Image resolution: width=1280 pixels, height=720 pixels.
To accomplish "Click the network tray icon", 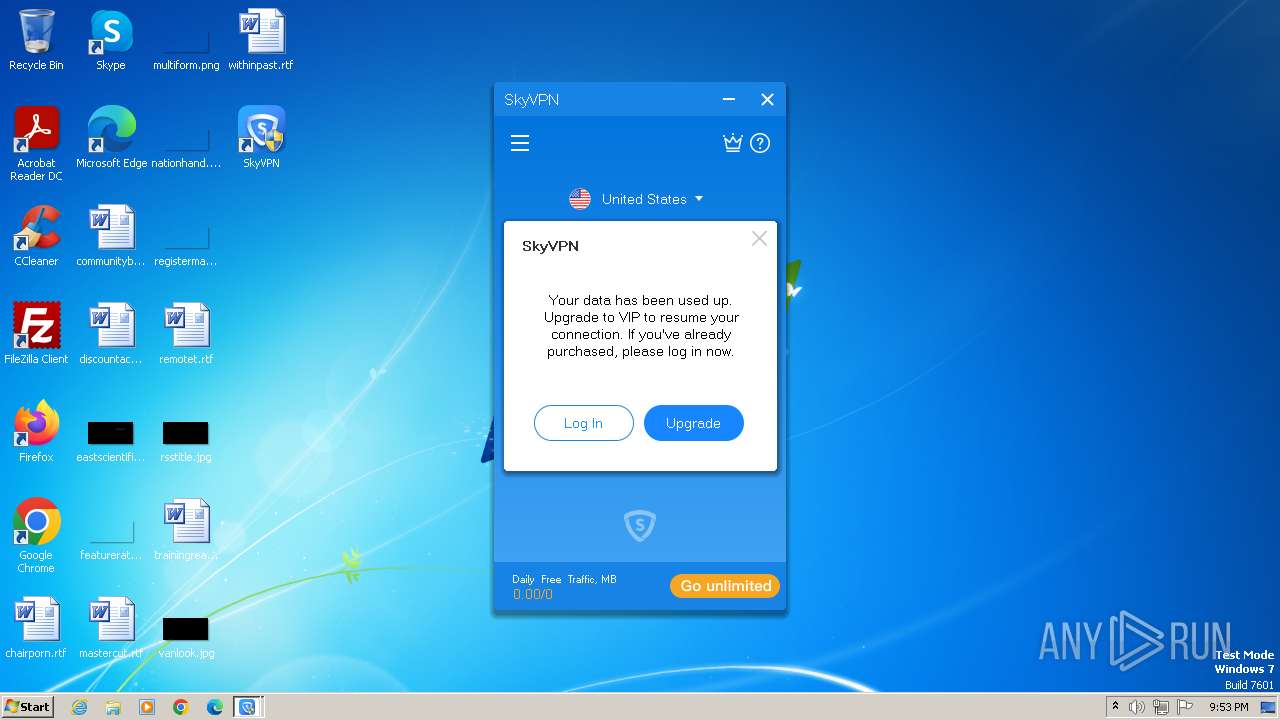I will pyautogui.click(x=1161, y=707).
